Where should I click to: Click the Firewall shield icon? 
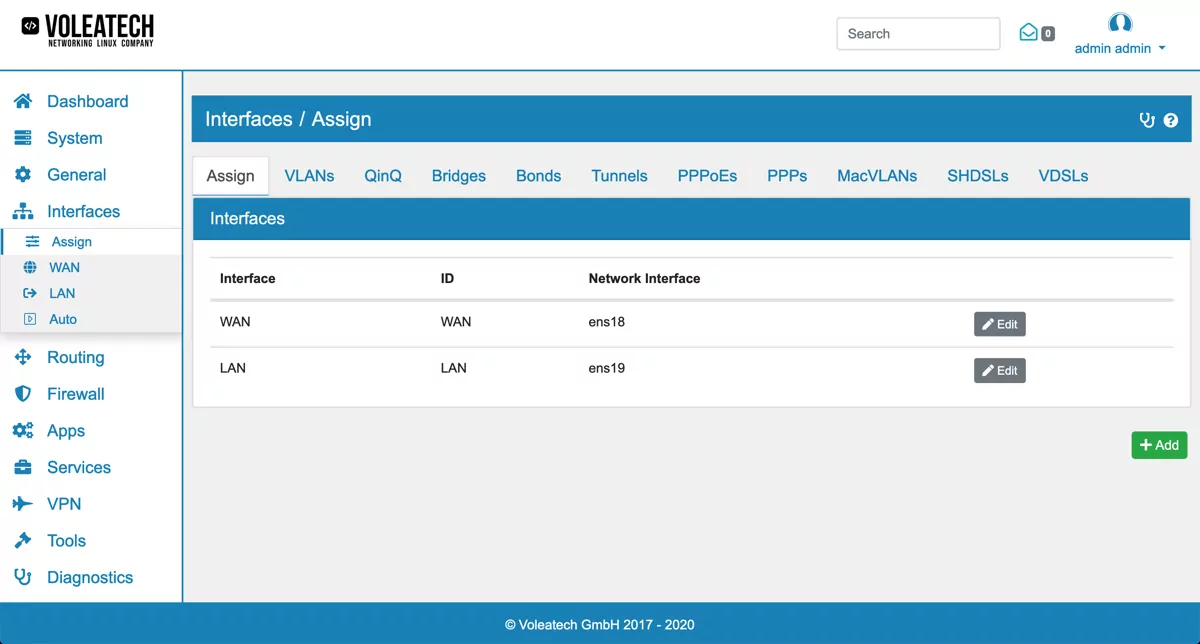click(x=23, y=394)
